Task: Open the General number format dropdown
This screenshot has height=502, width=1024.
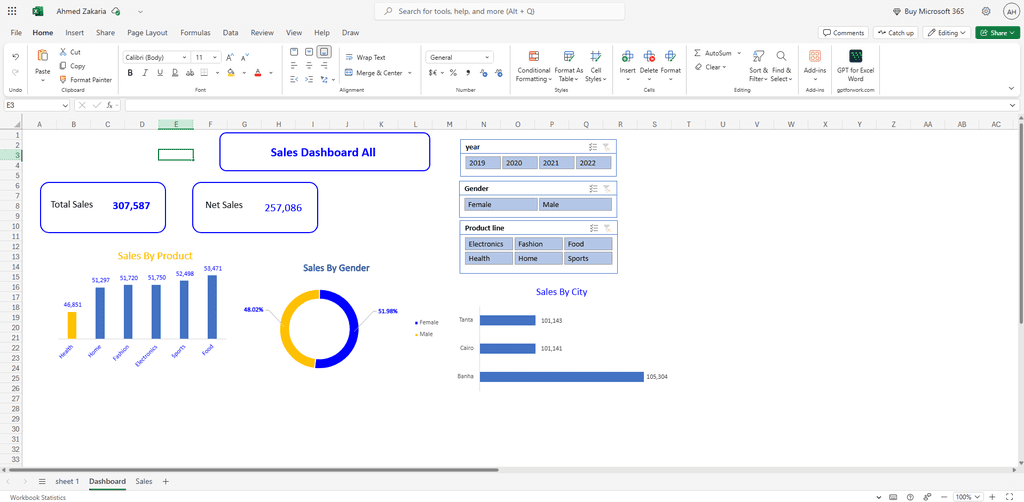Action: point(487,58)
